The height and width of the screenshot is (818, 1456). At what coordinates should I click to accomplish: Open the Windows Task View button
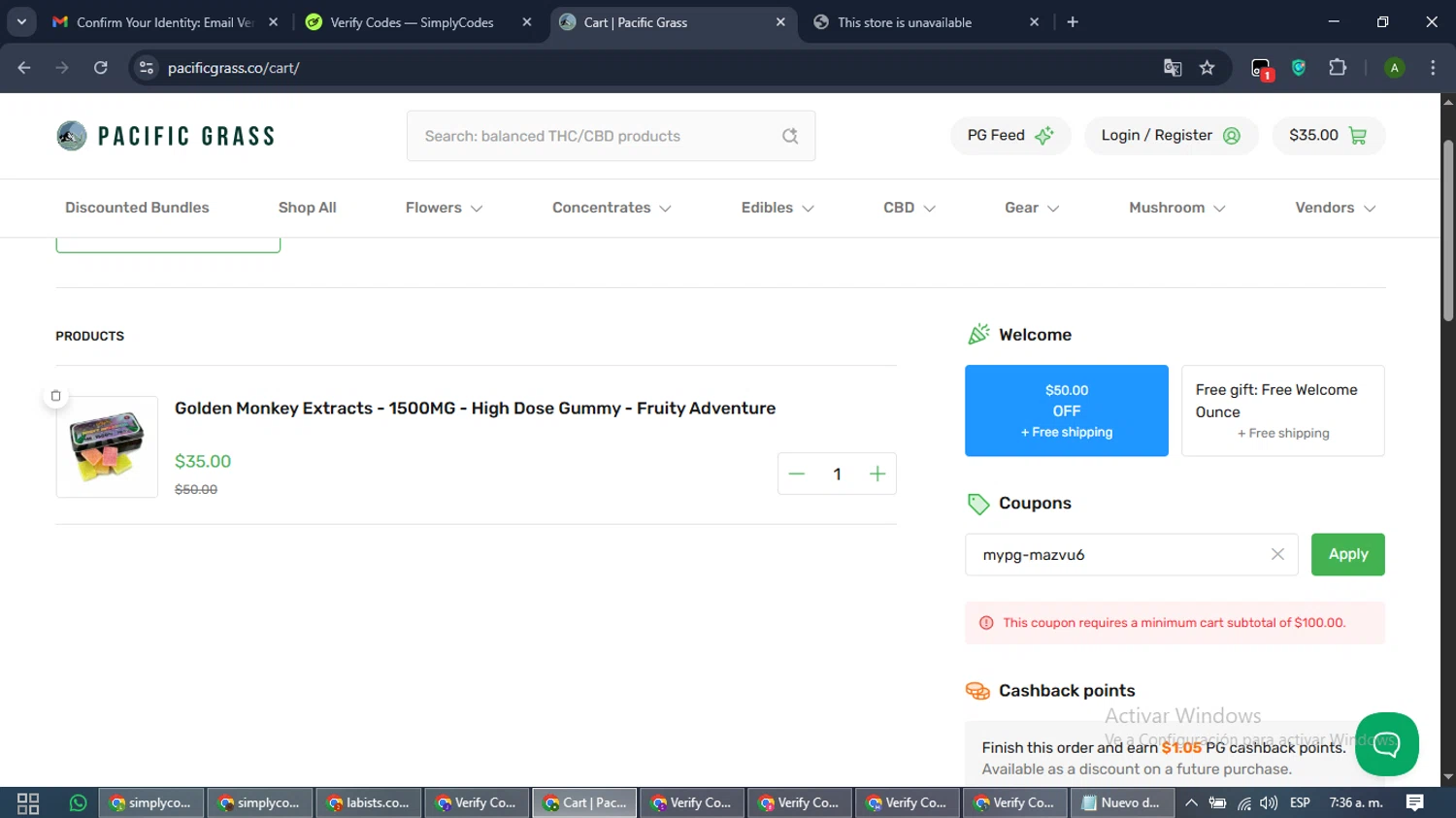click(28, 802)
